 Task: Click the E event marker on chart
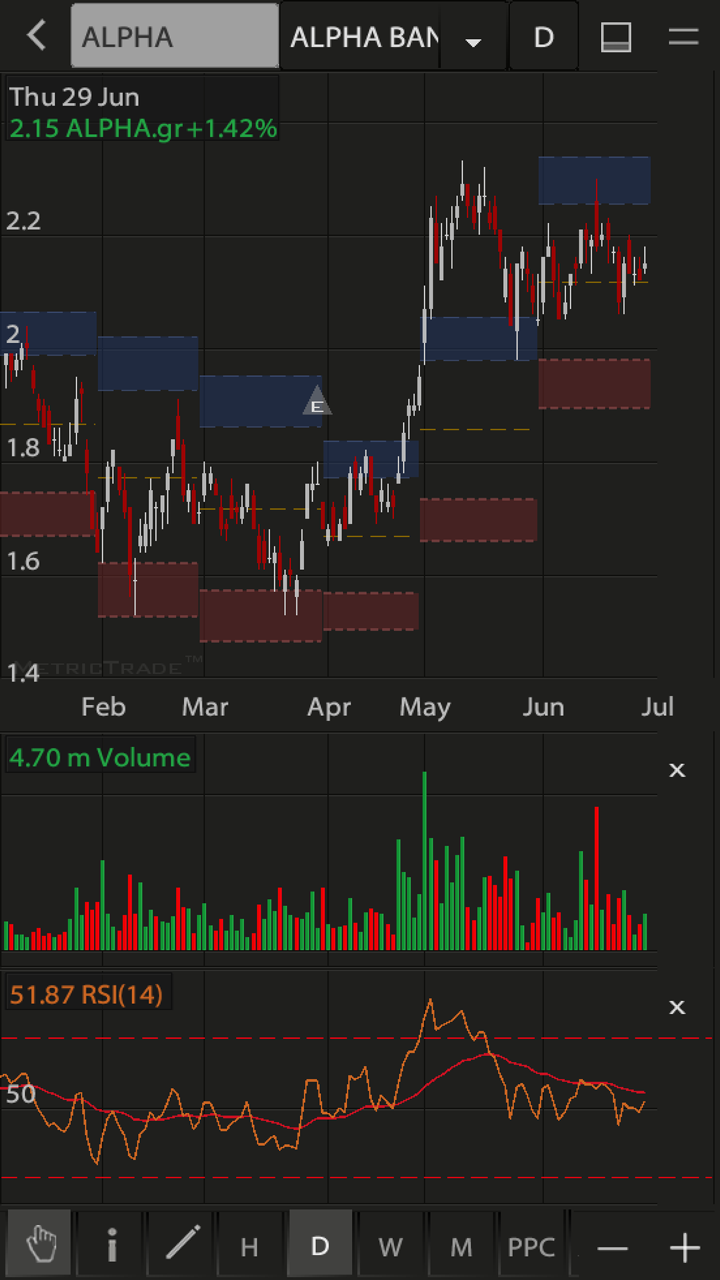pos(316,403)
